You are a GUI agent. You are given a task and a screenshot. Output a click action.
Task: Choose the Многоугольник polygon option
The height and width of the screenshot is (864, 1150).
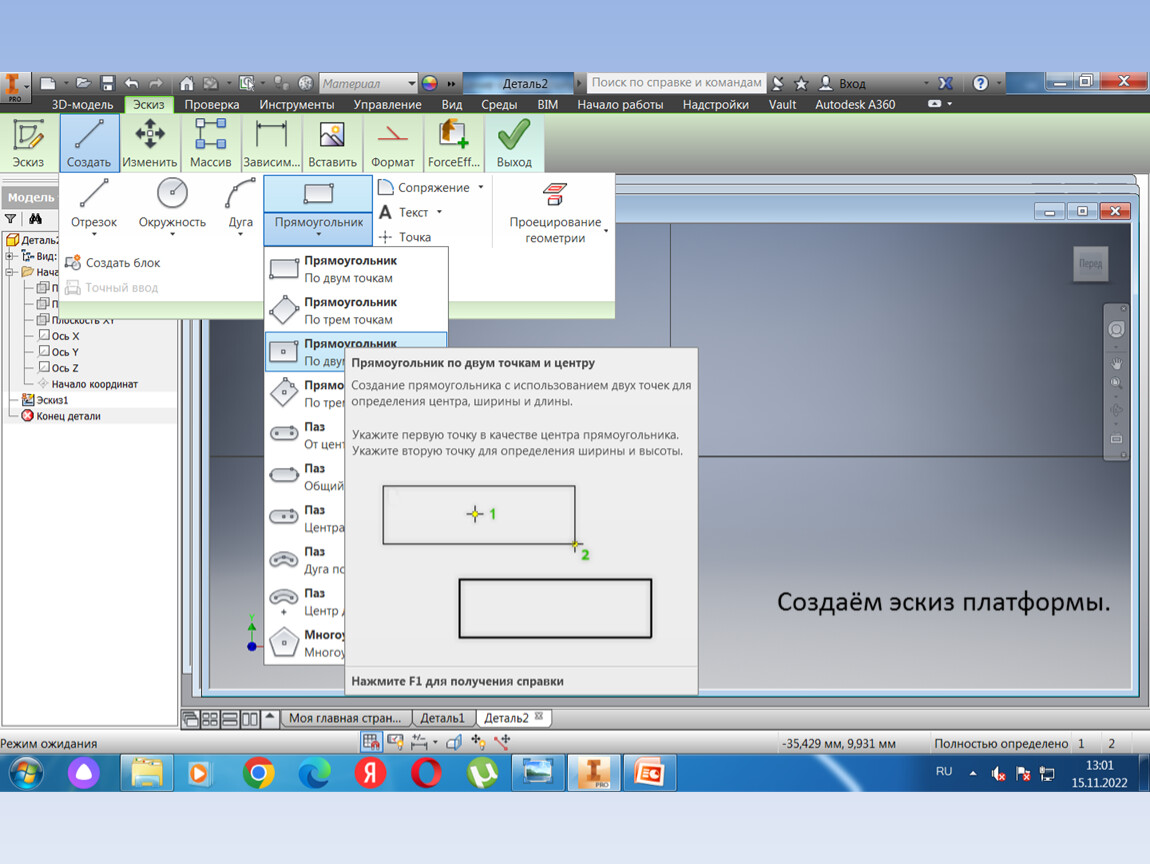(x=305, y=643)
